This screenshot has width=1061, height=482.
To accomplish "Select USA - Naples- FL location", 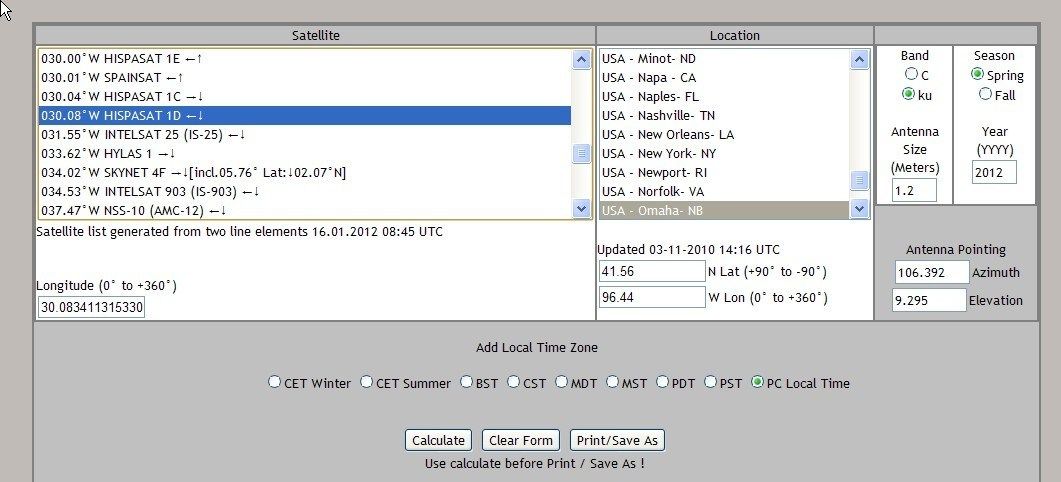I will (x=724, y=97).
